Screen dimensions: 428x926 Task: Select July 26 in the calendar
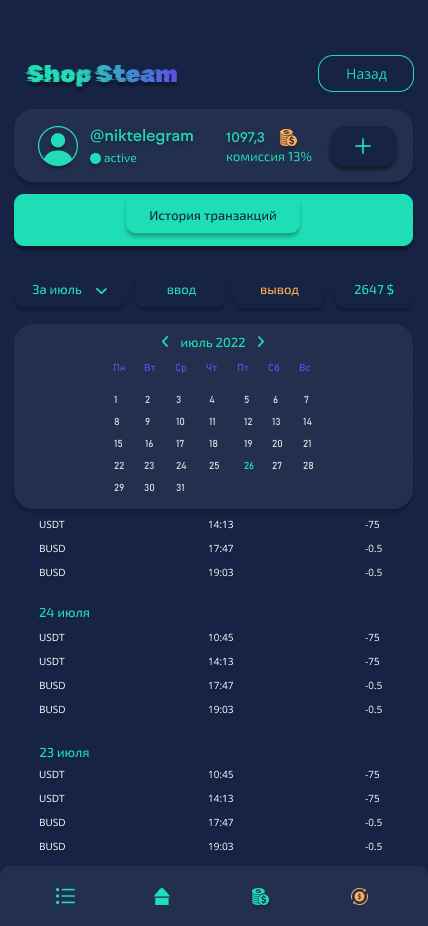click(x=249, y=465)
